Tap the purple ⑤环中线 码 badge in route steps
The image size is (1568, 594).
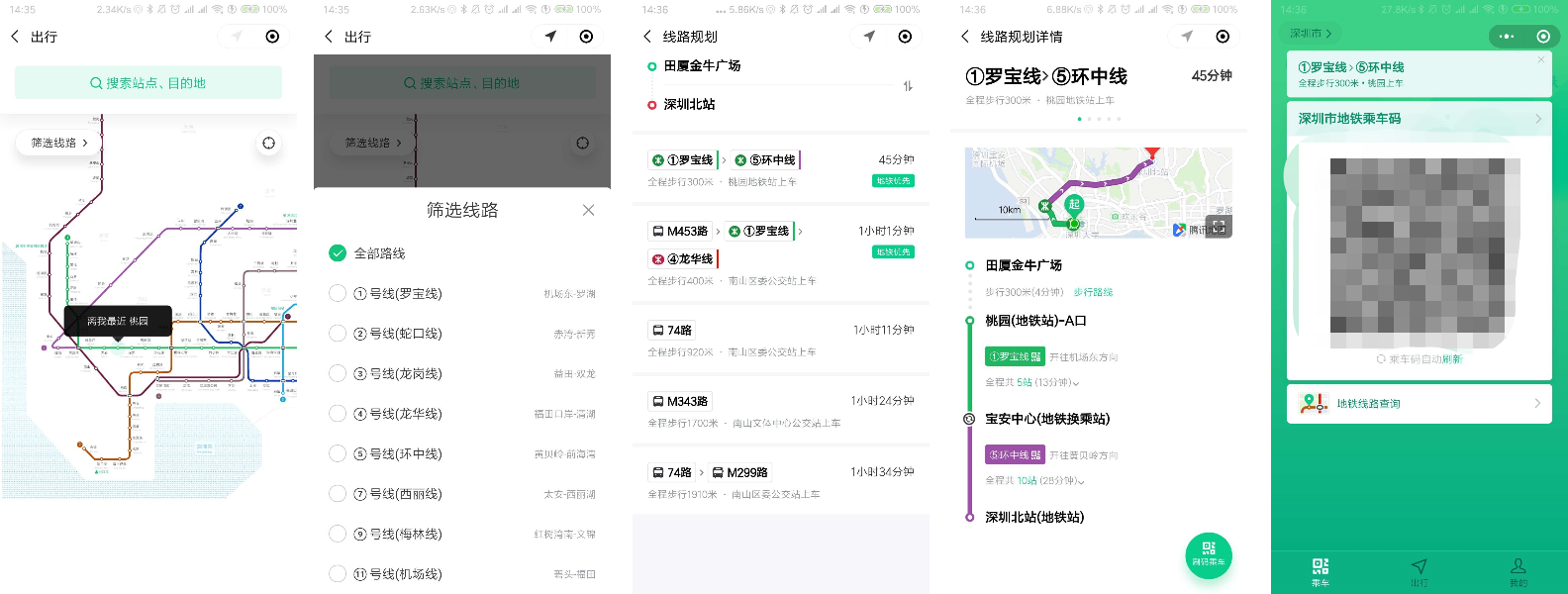(1015, 455)
